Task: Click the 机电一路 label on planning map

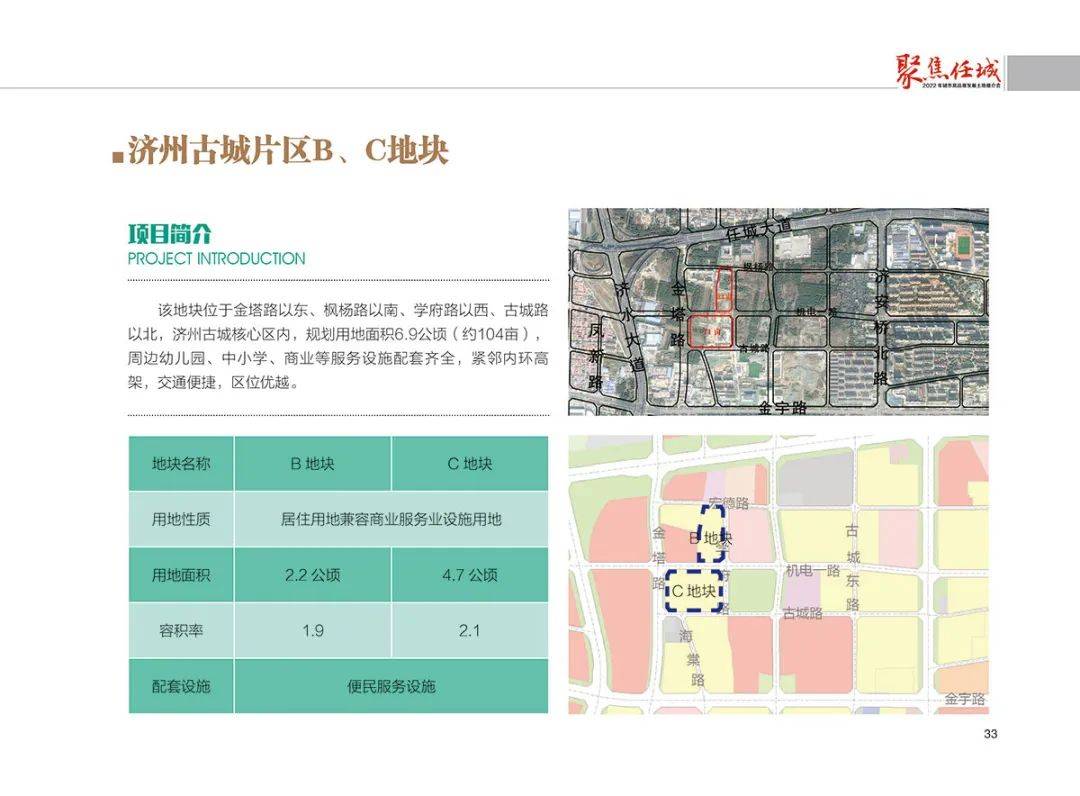Action: click(x=813, y=570)
